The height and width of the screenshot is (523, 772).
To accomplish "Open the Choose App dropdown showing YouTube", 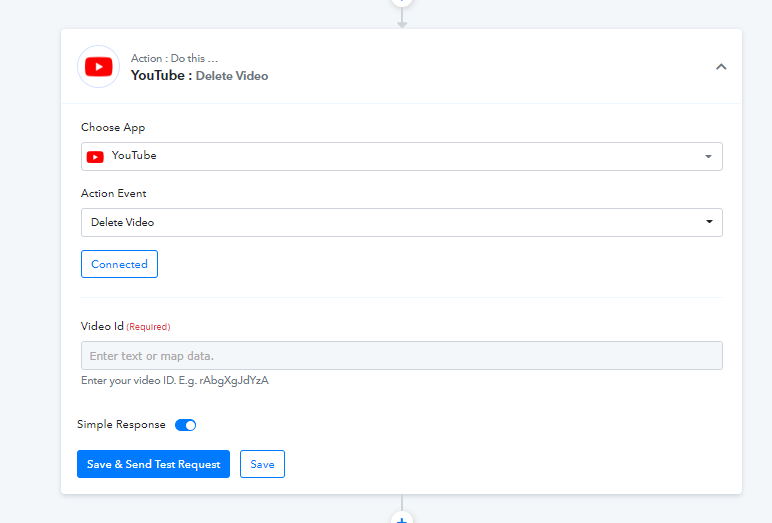I will coord(402,157).
